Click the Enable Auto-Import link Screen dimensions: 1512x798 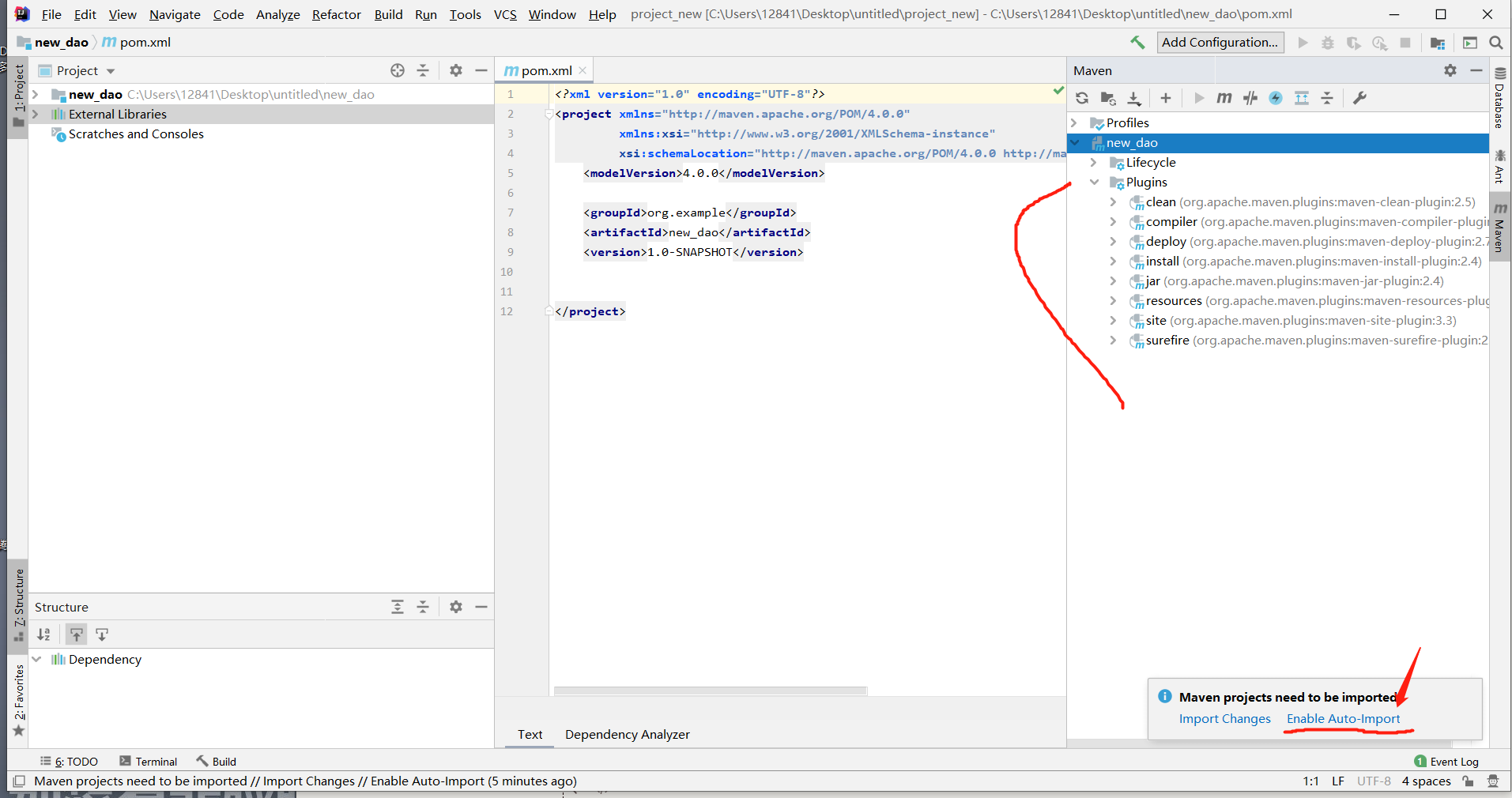click(x=1344, y=719)
